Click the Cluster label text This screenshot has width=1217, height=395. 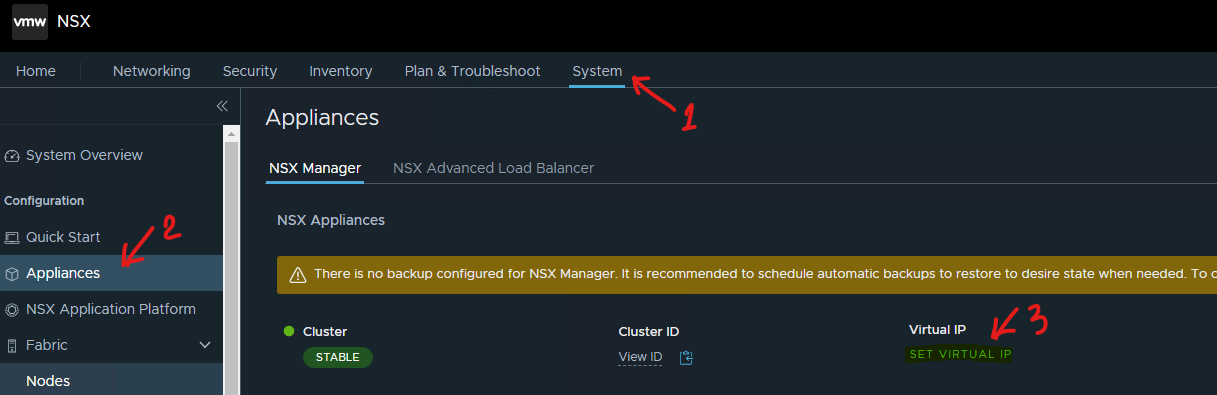click(x=325, y=331)
